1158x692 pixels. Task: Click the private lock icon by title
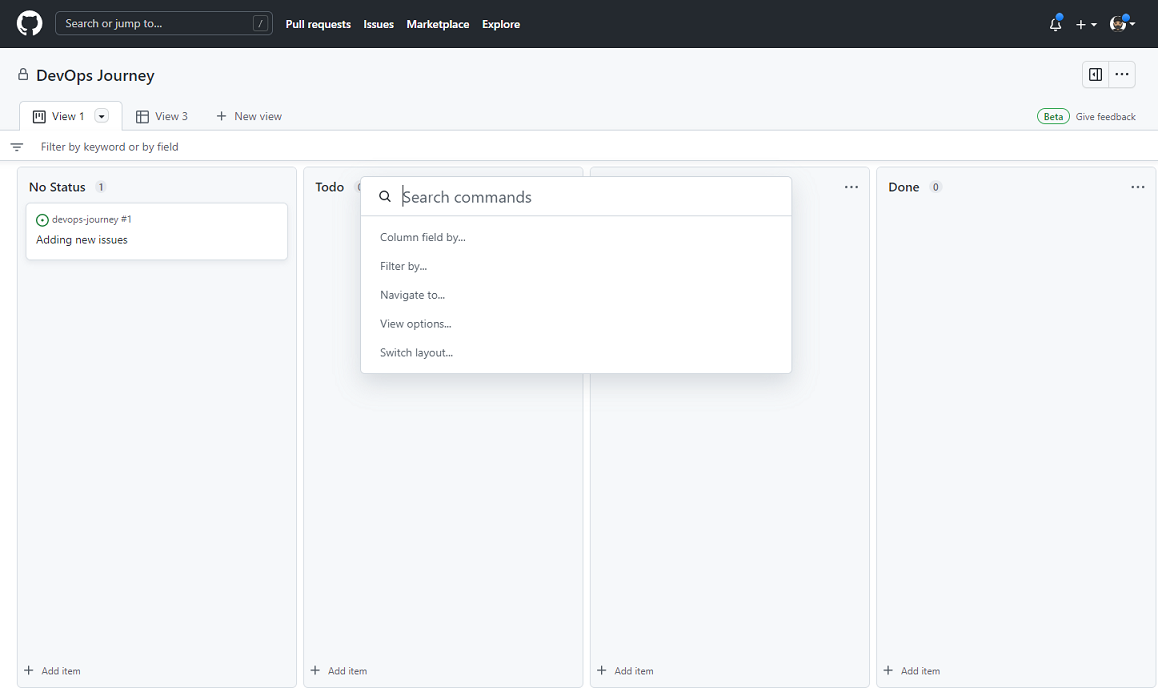(x=23, y=75)
